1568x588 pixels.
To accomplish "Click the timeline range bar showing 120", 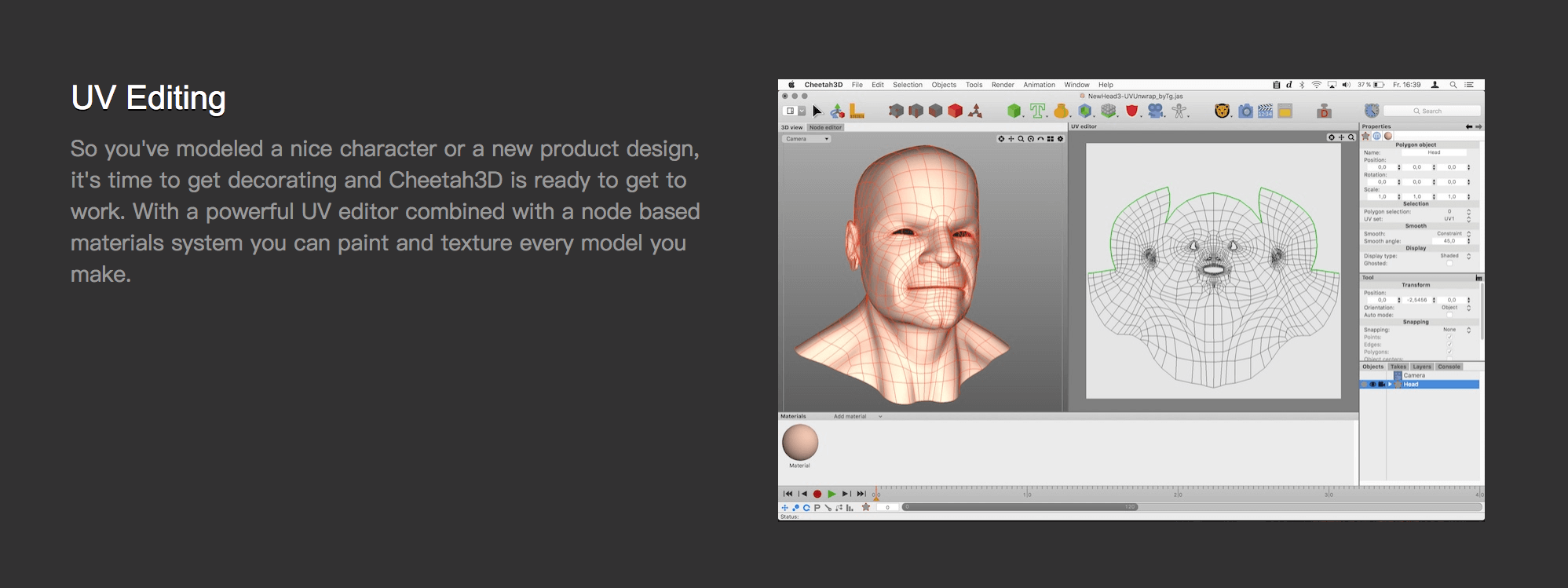I will coord(1020,507).
